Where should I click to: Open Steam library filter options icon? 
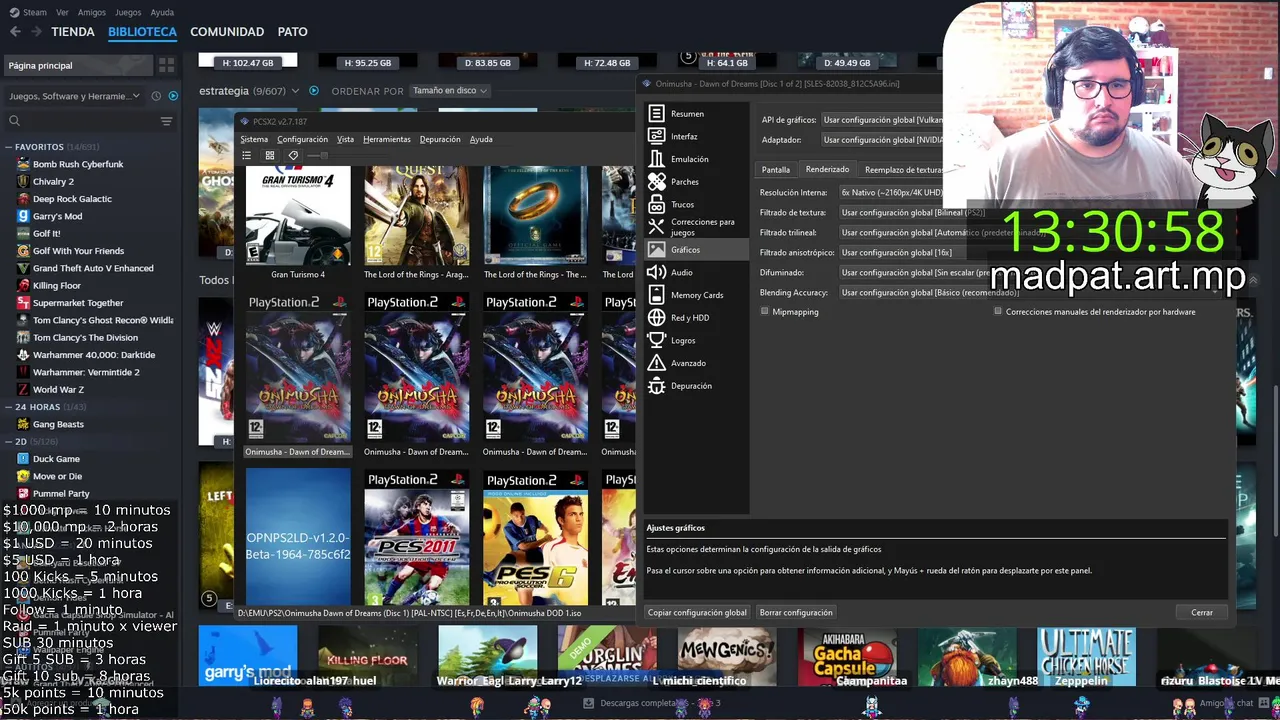coord(166,121)
